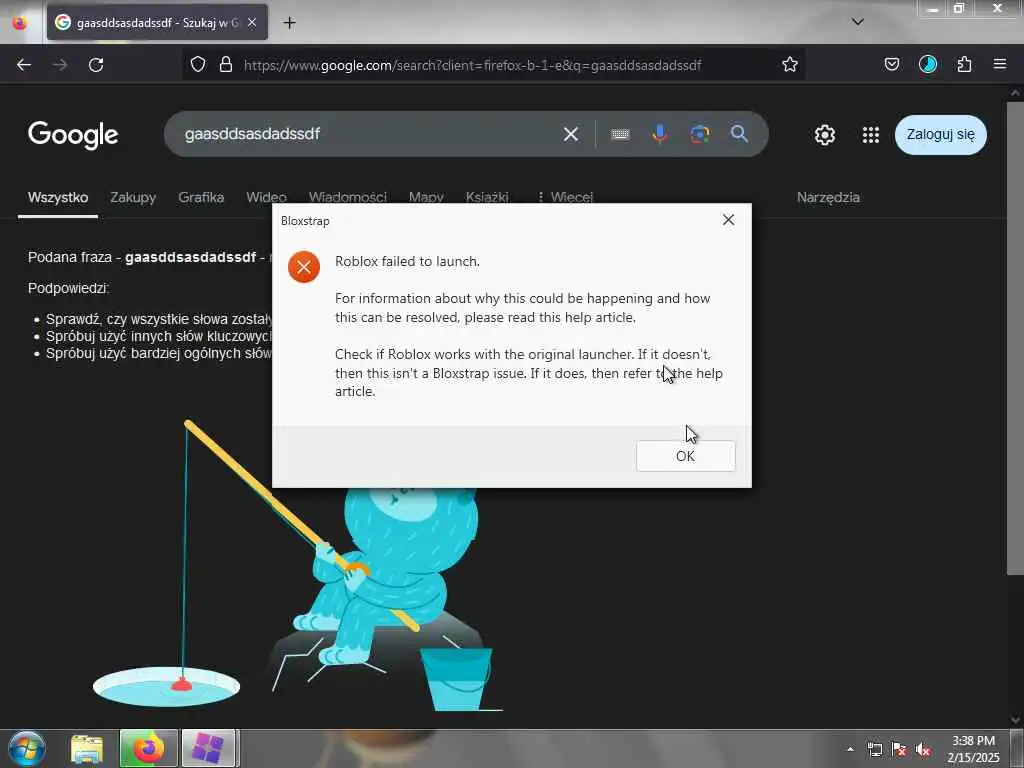The width and height of the screenshot is (1024, 768).
Task: Click the Firefox URL address bar
Action: click(x=493, y=65)
